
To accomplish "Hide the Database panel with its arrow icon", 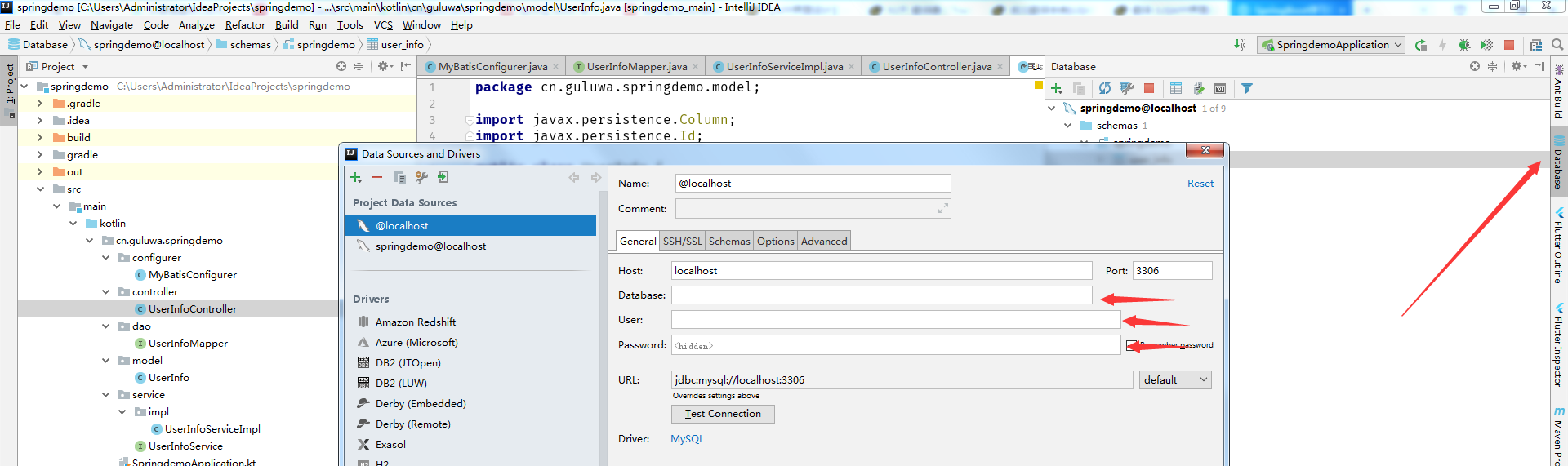I will (1539, 66).
